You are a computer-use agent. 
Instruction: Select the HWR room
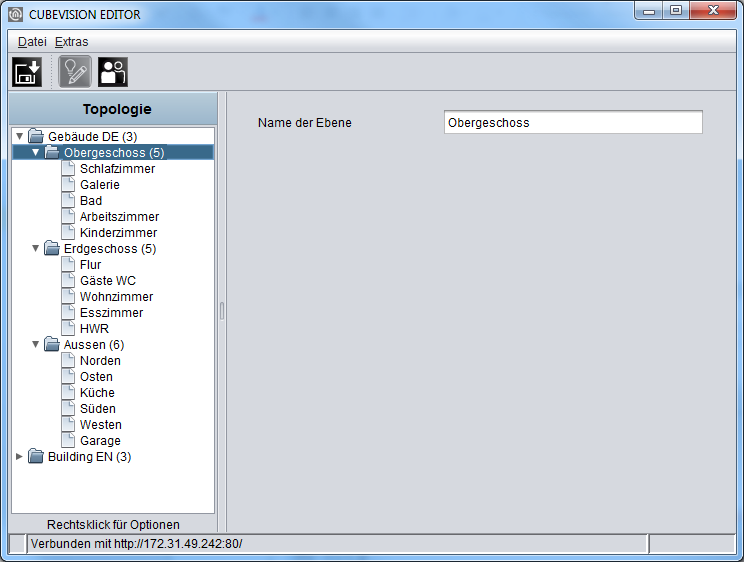pos(94,328)
